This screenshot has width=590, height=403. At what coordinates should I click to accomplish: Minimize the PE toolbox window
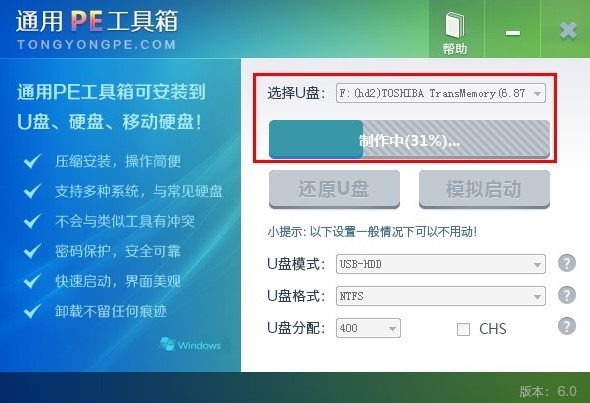pos(512,33)
